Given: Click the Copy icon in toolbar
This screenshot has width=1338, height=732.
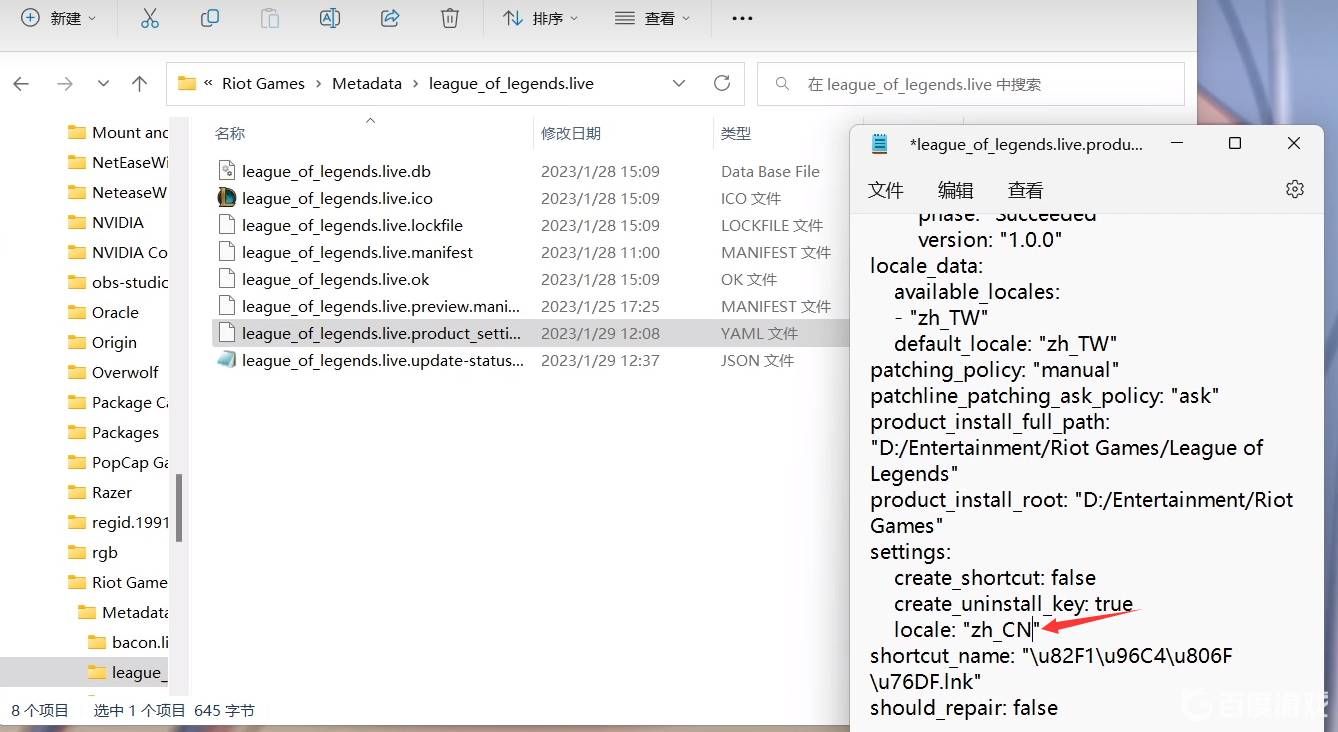Looking at the screenshot, I should coord(210,18).
